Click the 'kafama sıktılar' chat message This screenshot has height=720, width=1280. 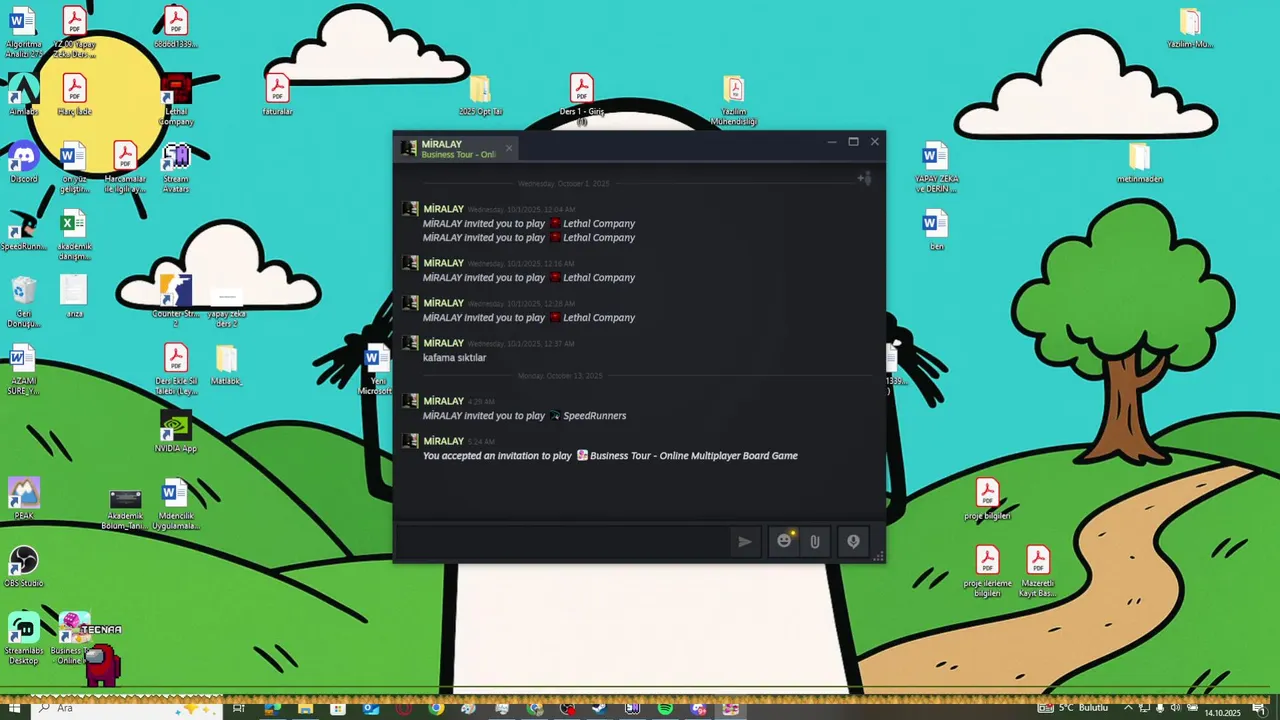click(x=454, y=358)
